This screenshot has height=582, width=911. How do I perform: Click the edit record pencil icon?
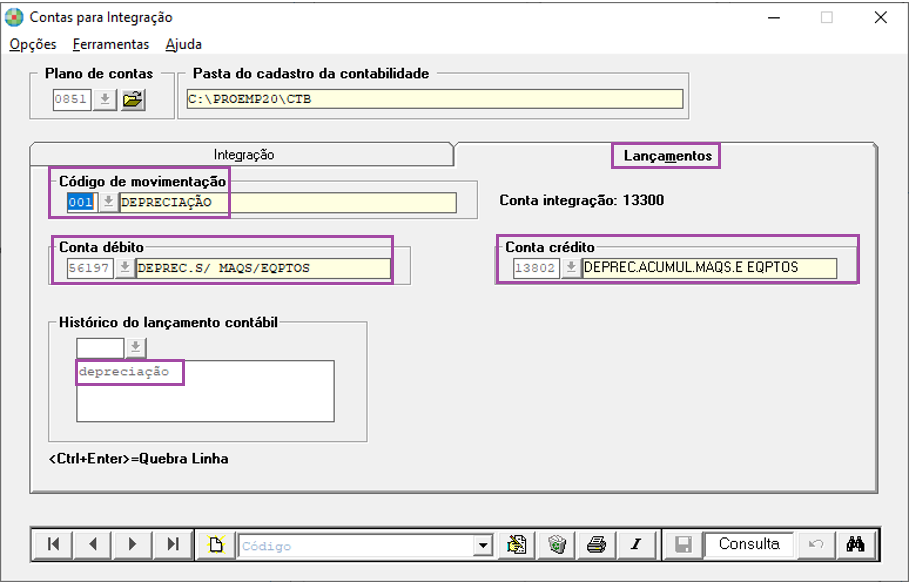pos(517,544)
